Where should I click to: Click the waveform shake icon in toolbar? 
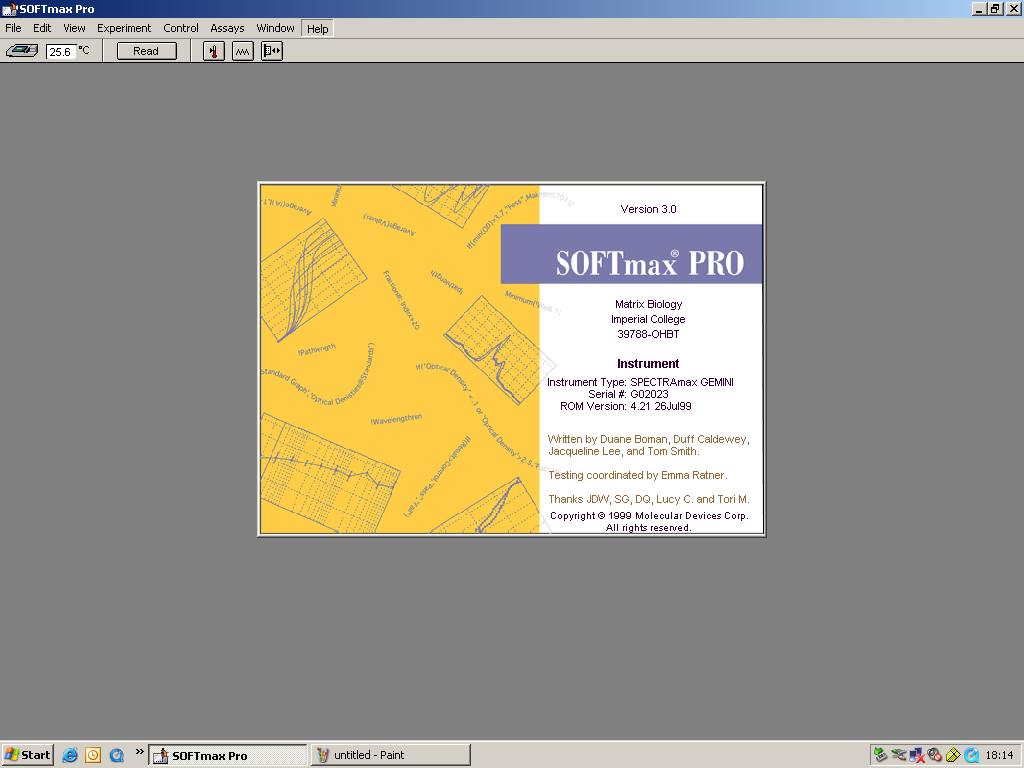pyautogui.click(x=243, y=51)
